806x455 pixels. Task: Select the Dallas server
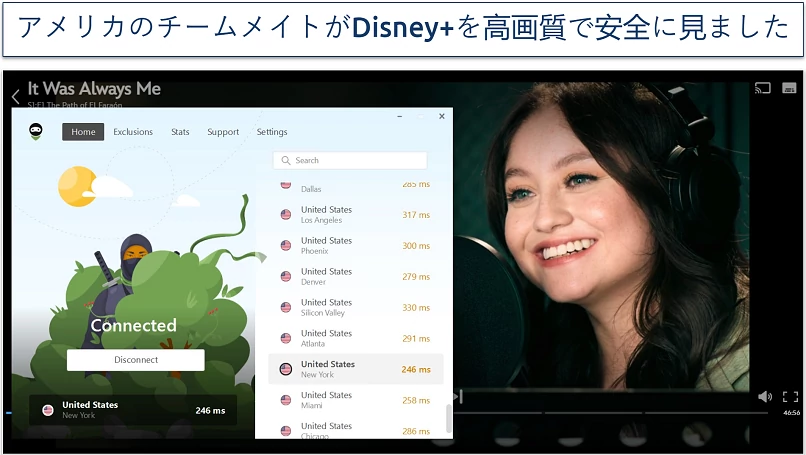[355, 188]
